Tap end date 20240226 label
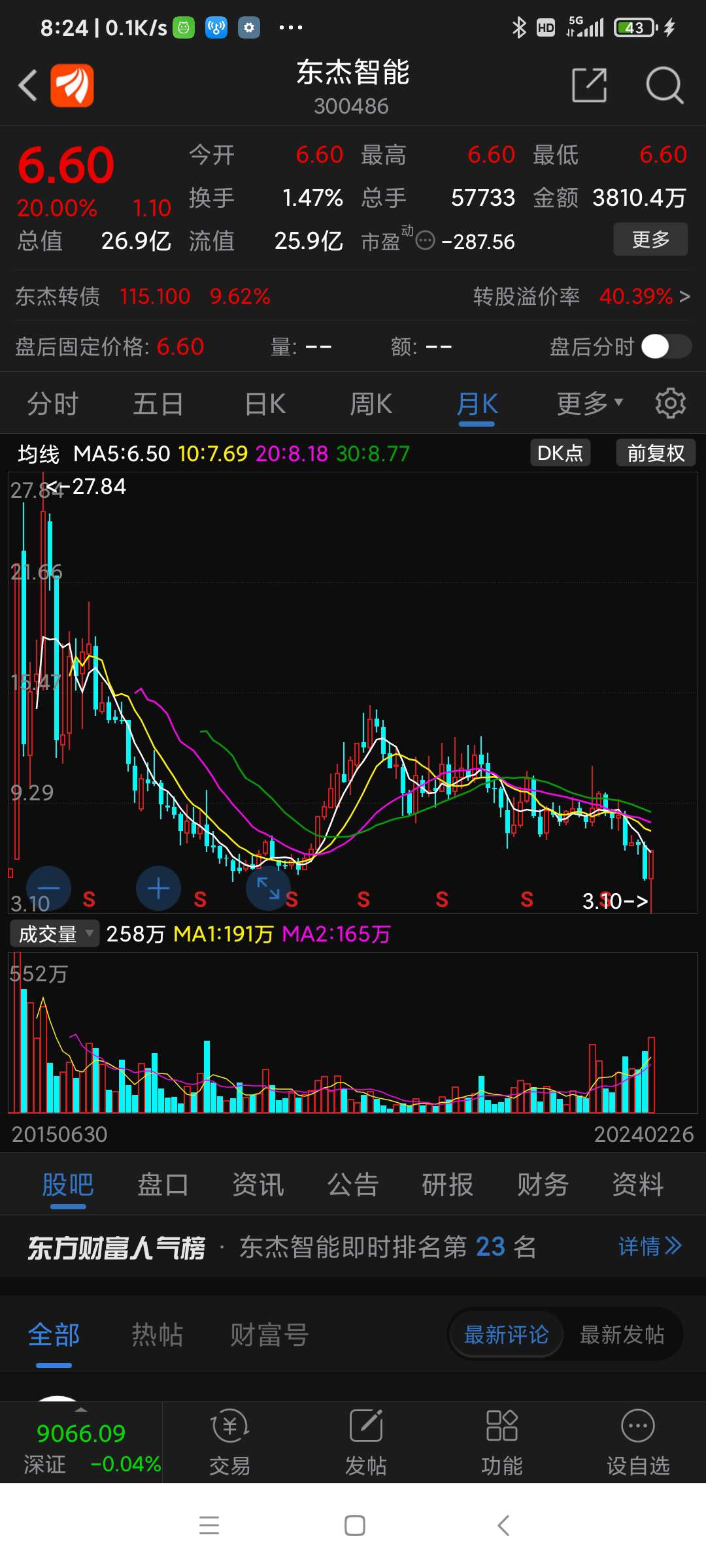Viewport: 706px width, 1568px height. tap(644, 1135)
